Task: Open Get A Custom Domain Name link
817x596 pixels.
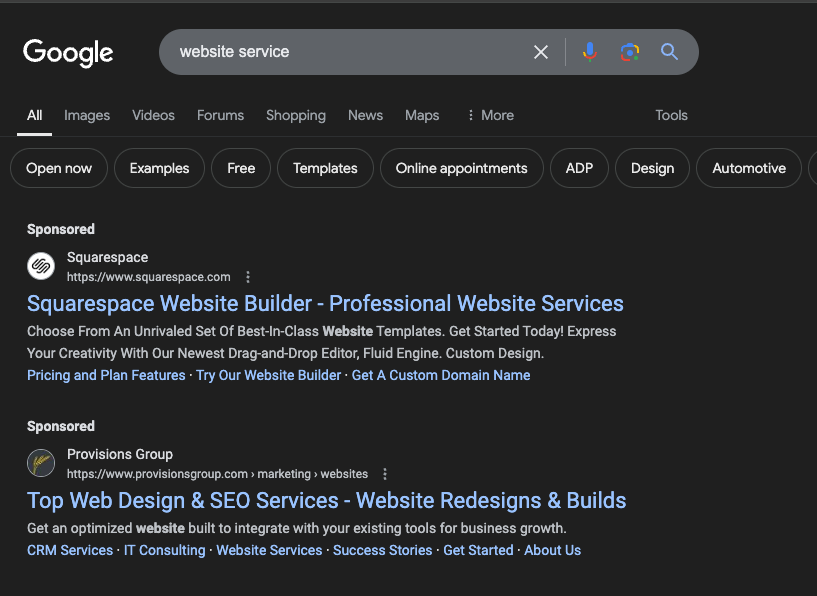Action: (441, 375)
